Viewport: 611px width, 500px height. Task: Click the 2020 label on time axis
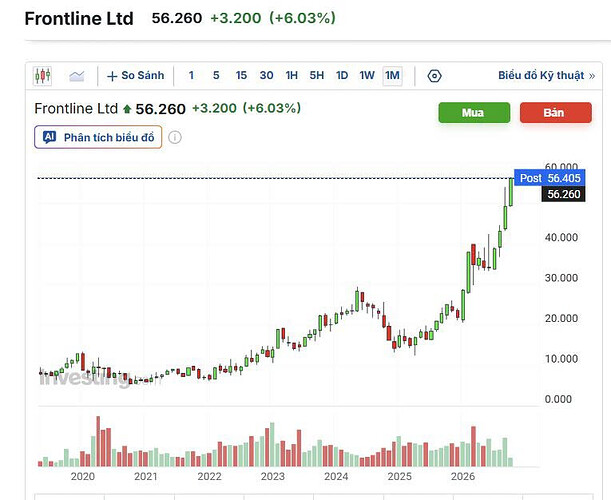[83, 476]
